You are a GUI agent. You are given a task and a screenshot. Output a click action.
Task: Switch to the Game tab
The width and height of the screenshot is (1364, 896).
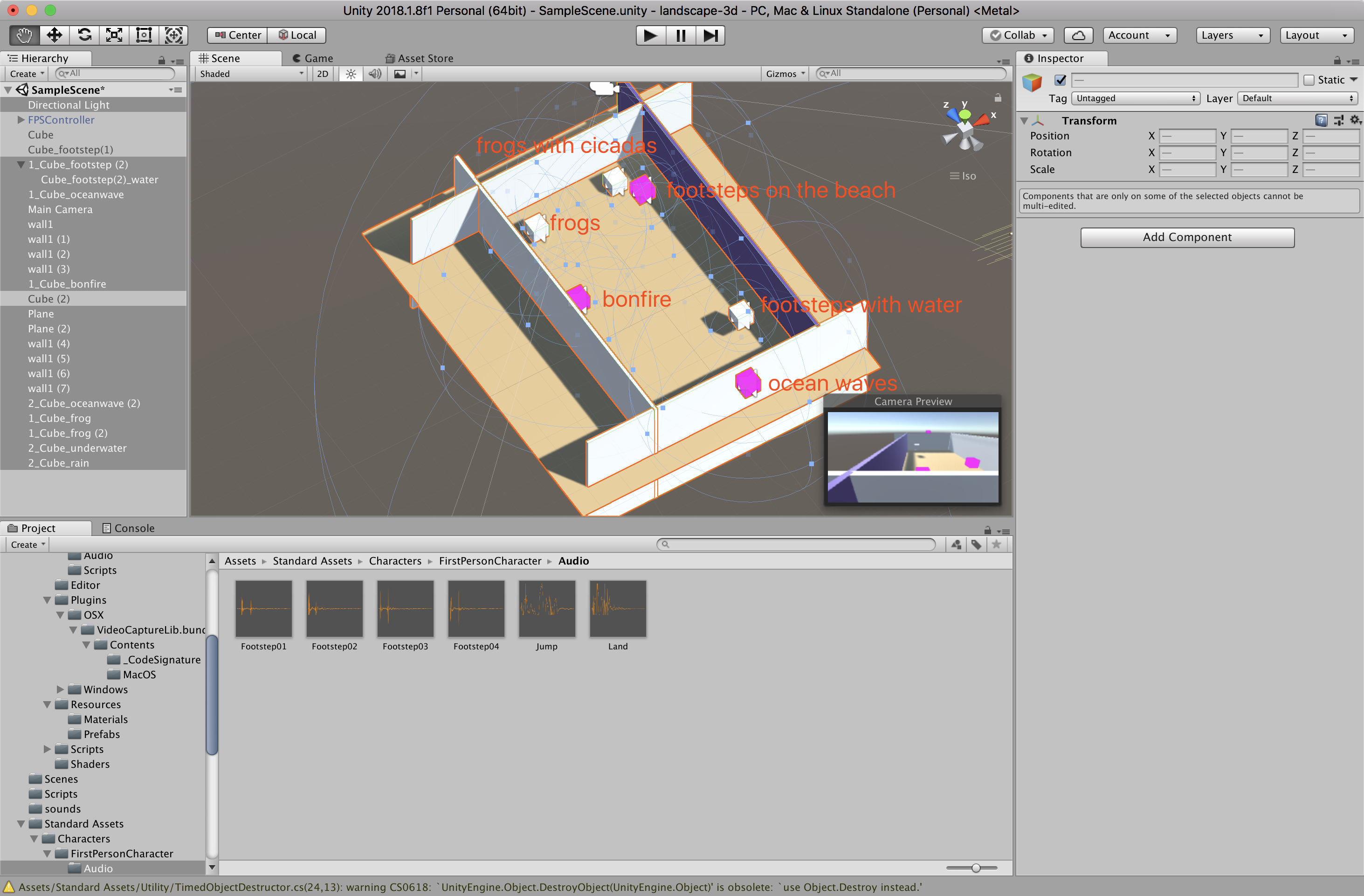coord(312,58)
